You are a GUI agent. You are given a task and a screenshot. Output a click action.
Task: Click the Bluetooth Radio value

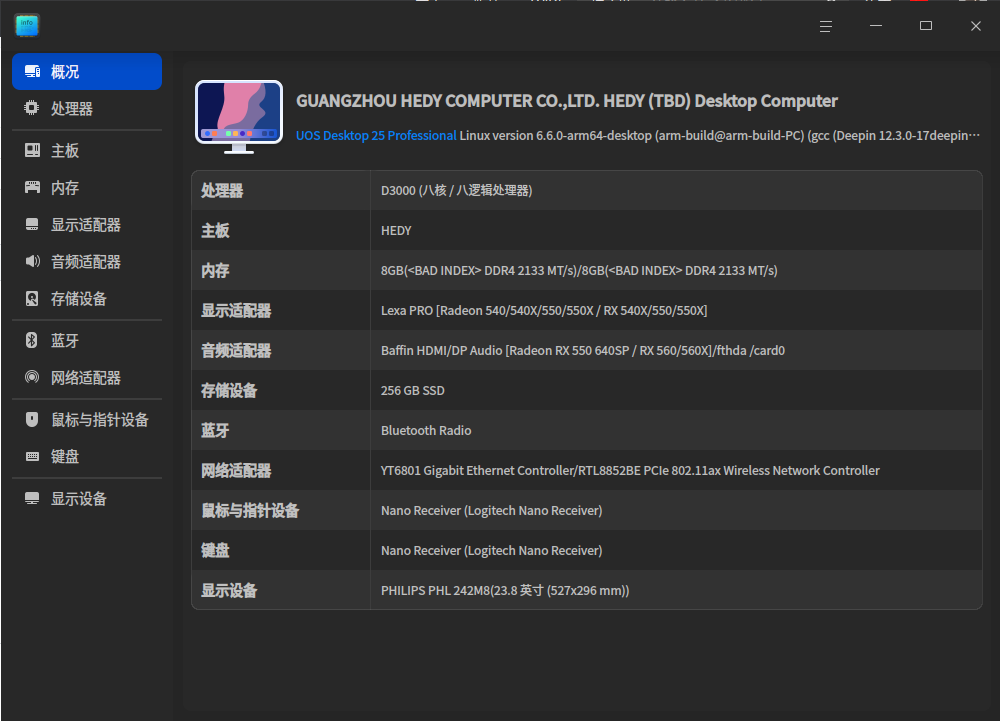click(426, 431)
